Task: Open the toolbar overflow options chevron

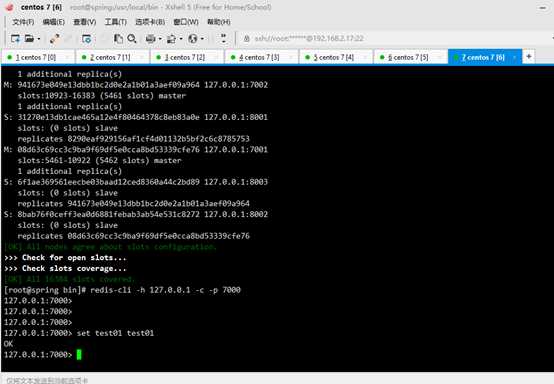Action: [x=223, y=39]
